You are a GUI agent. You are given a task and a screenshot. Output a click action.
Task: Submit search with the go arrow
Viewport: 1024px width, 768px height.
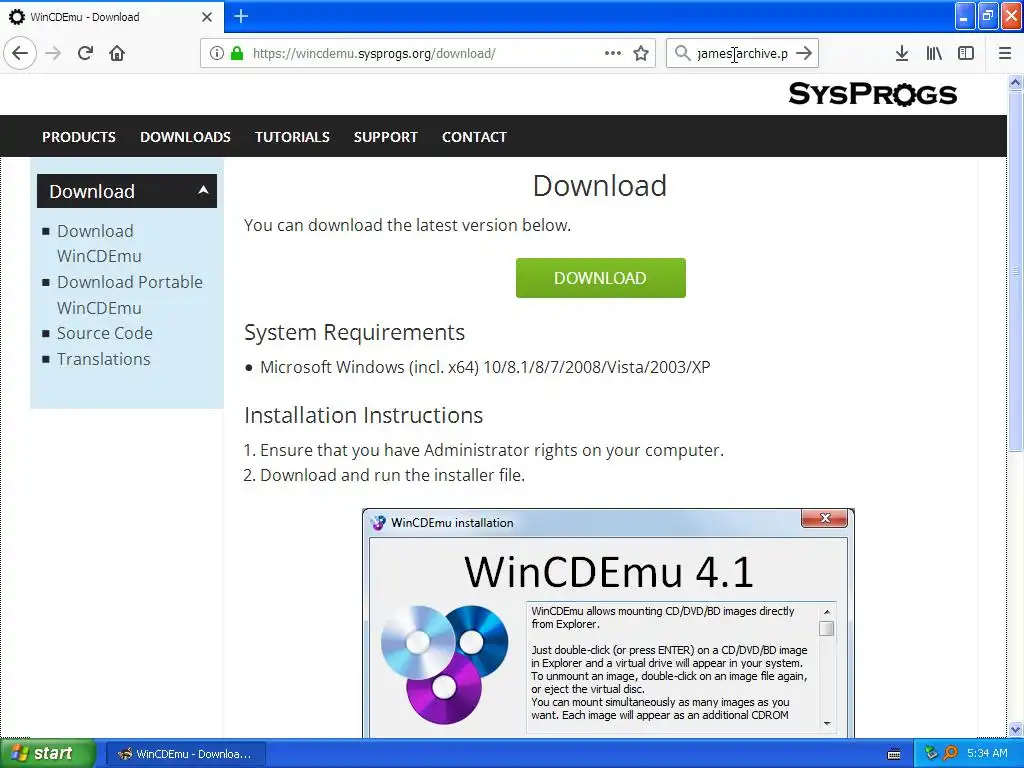click(x=805, y=53)
